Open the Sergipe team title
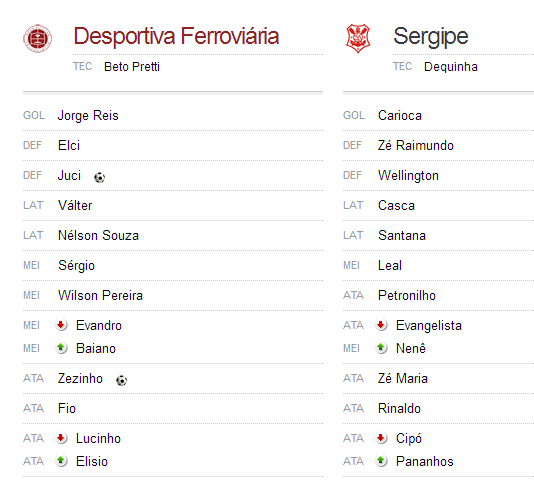534x501 pixels. (x=431, y=37)
